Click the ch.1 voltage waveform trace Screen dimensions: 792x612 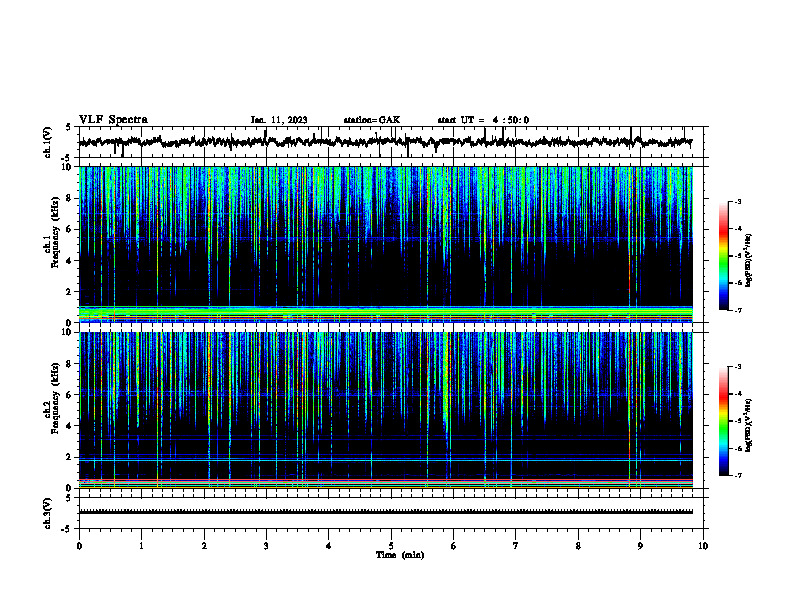pyautogui.click(x=386, y=142)
